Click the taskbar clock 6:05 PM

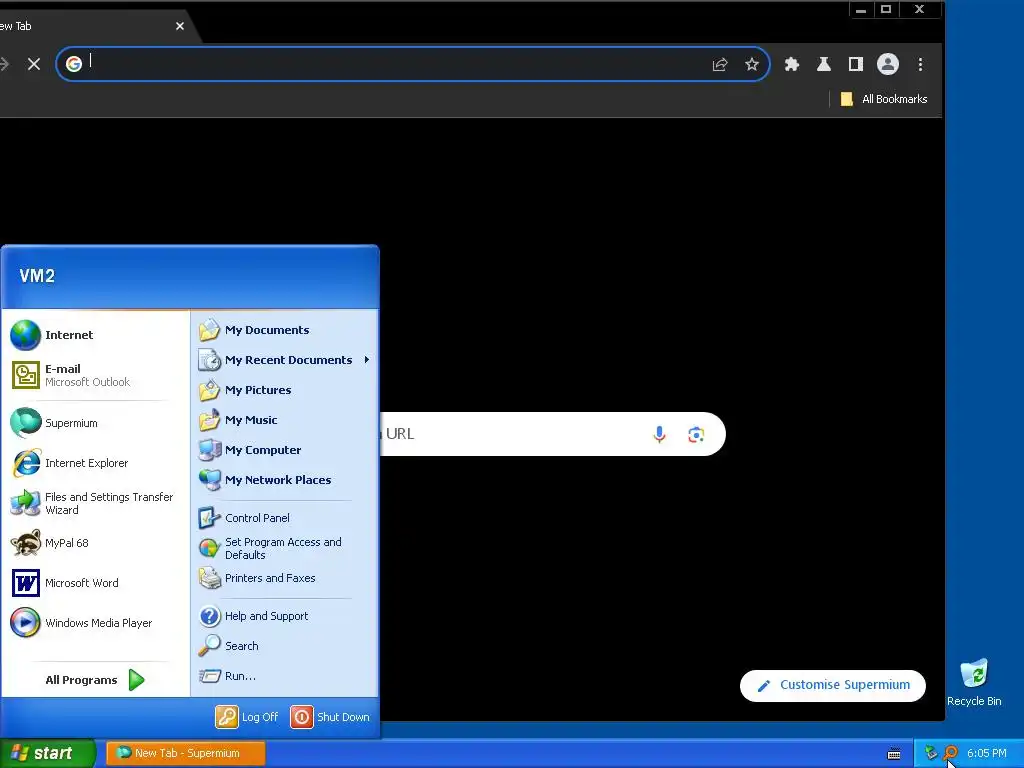tap(986, 754)
